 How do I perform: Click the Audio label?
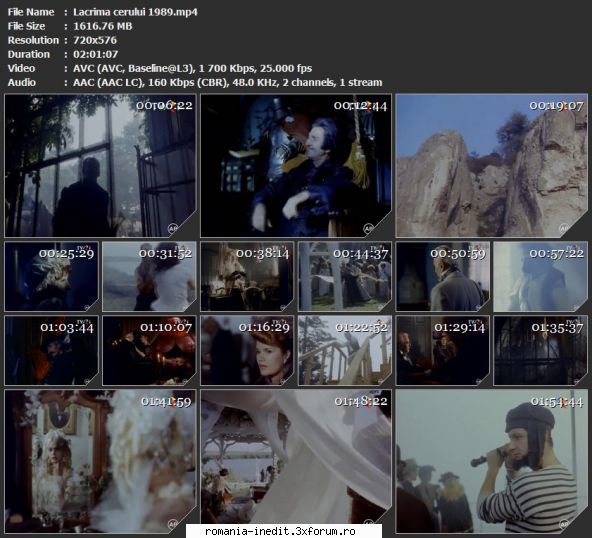tap(22, 82)
